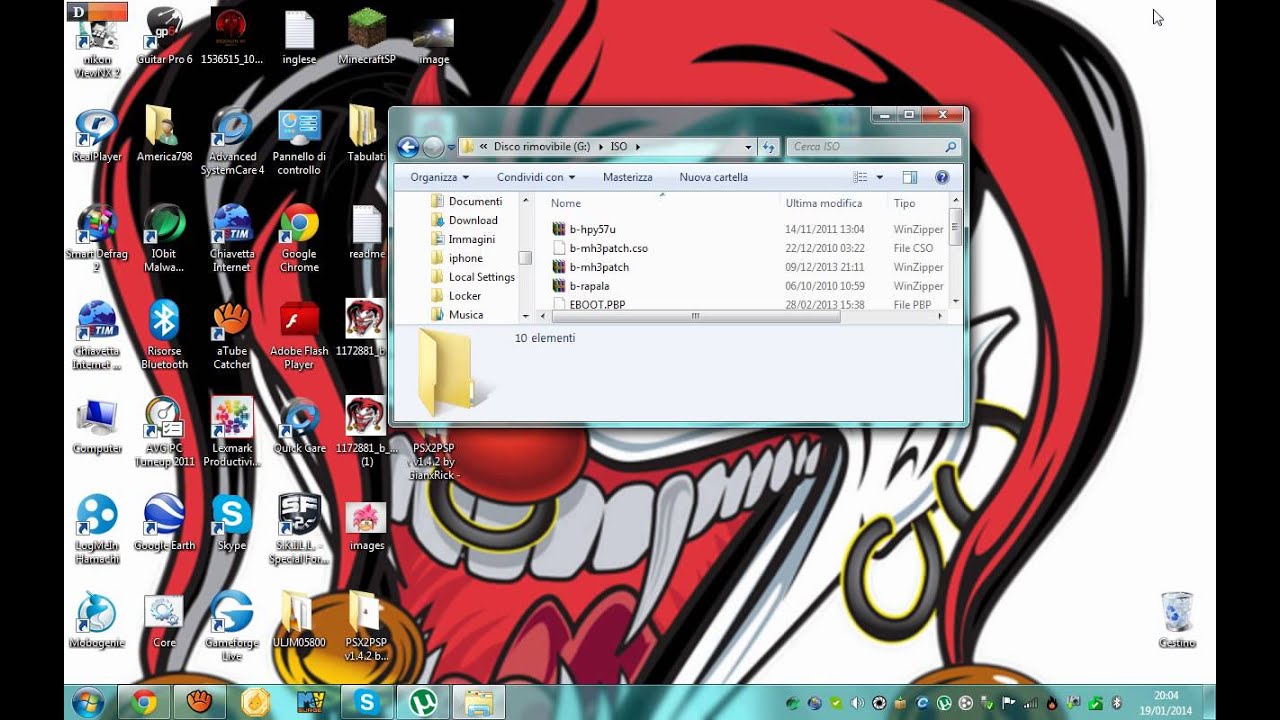The width and height of the screenshot is (1280, 720).
Task: Select the Adobe Flash Player desktop icon
Action: [299, 335]
